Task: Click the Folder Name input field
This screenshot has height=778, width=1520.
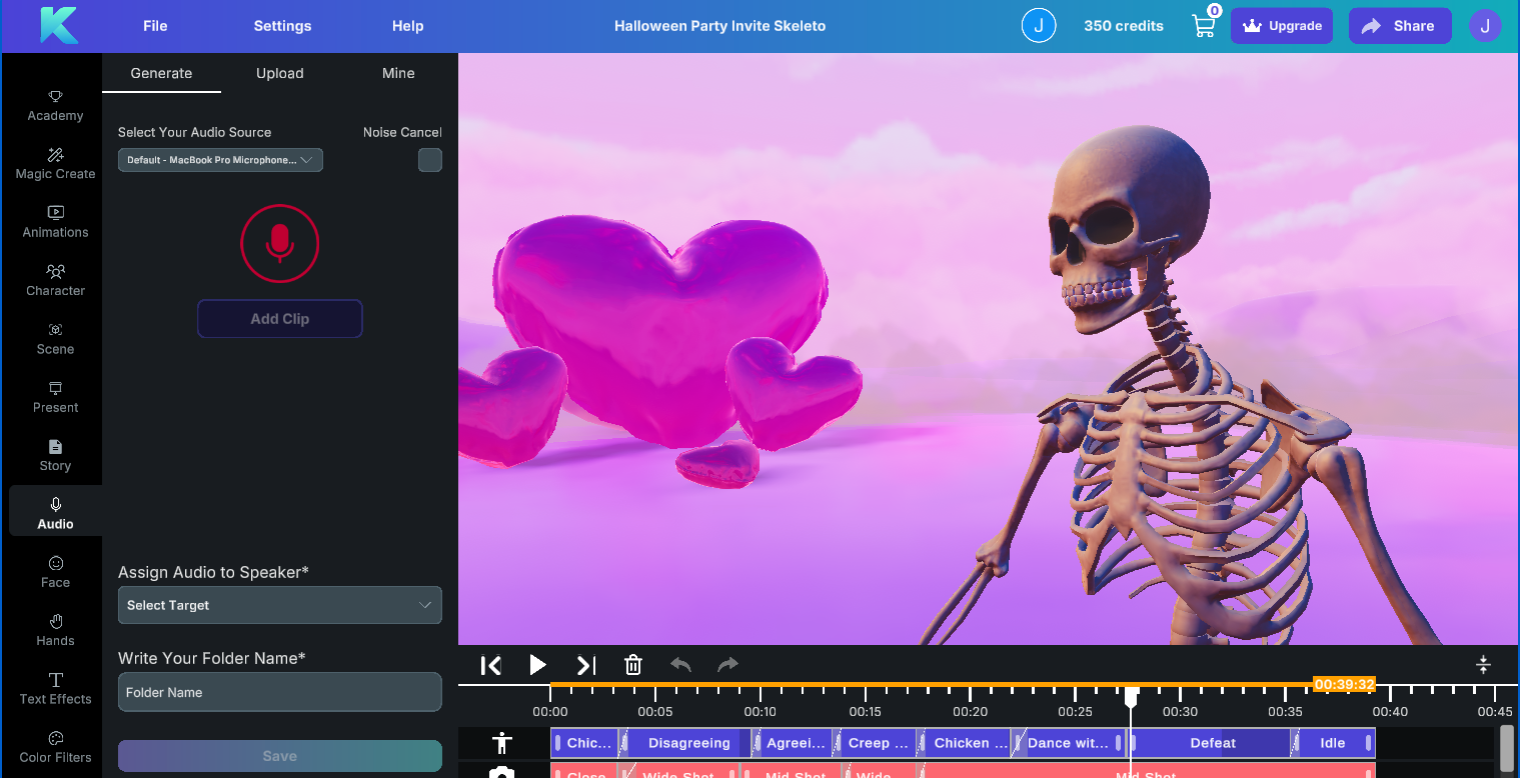Action: pos(279,692)
